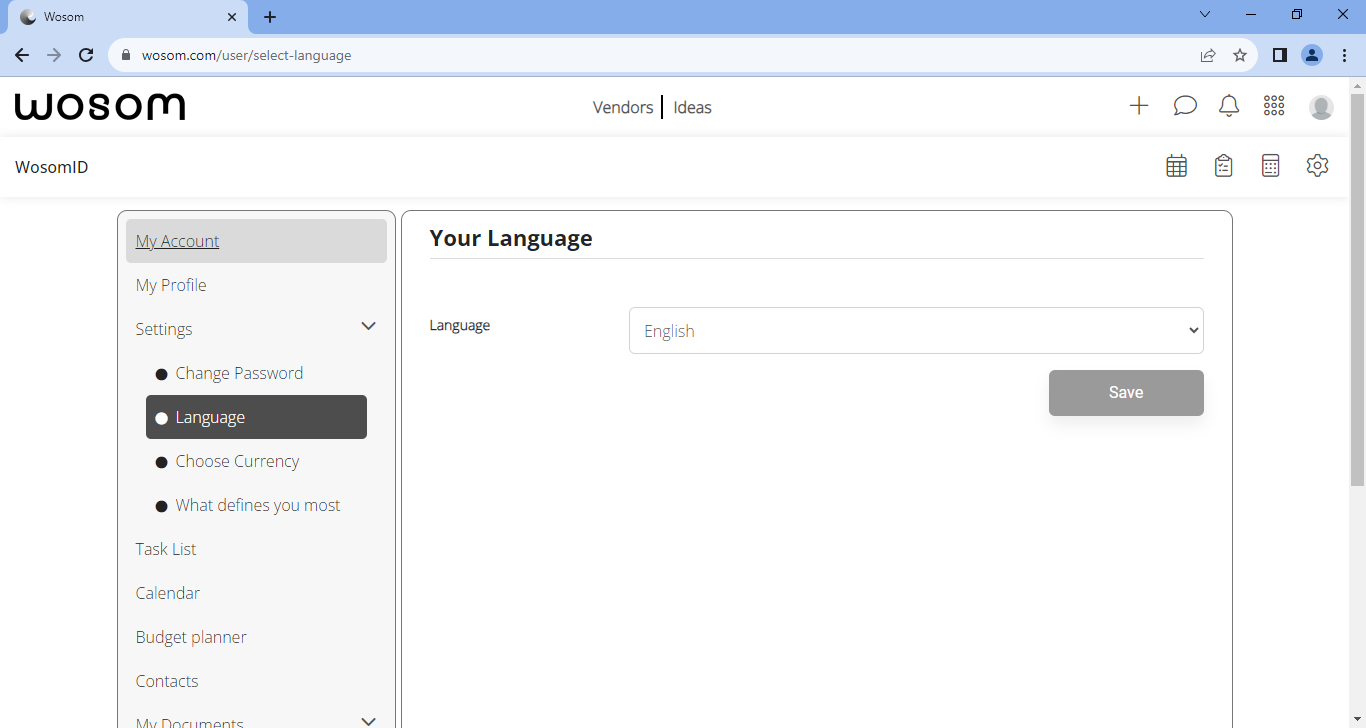Open the messages chat bubble icon
Screen dimensions: 1366x728
(x=1185, y=106)
